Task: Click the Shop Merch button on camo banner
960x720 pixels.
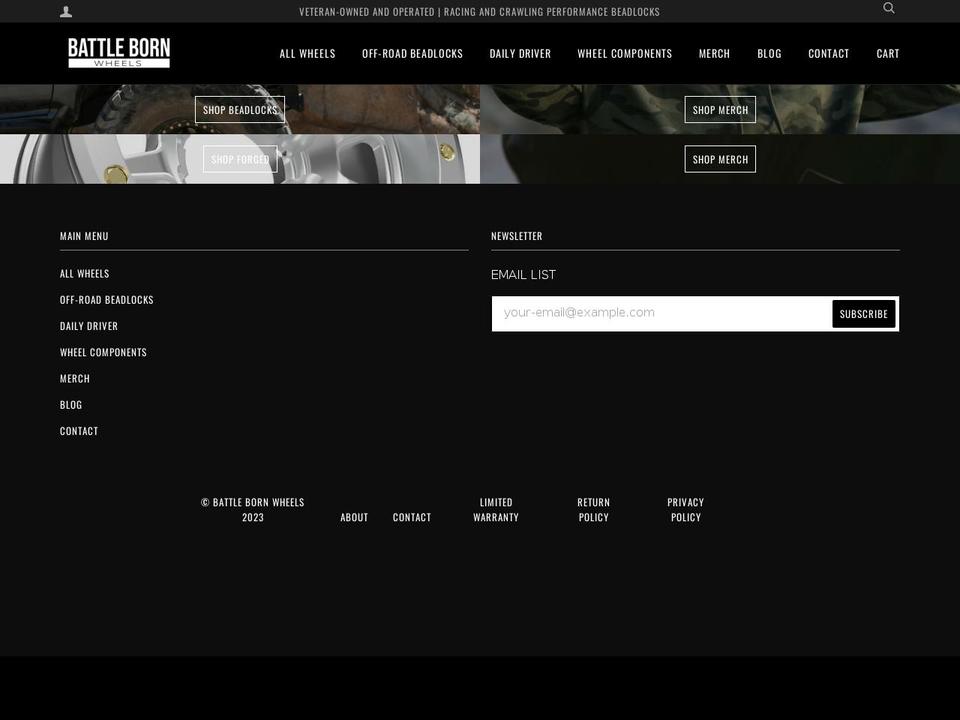Action: click(720, 110)
